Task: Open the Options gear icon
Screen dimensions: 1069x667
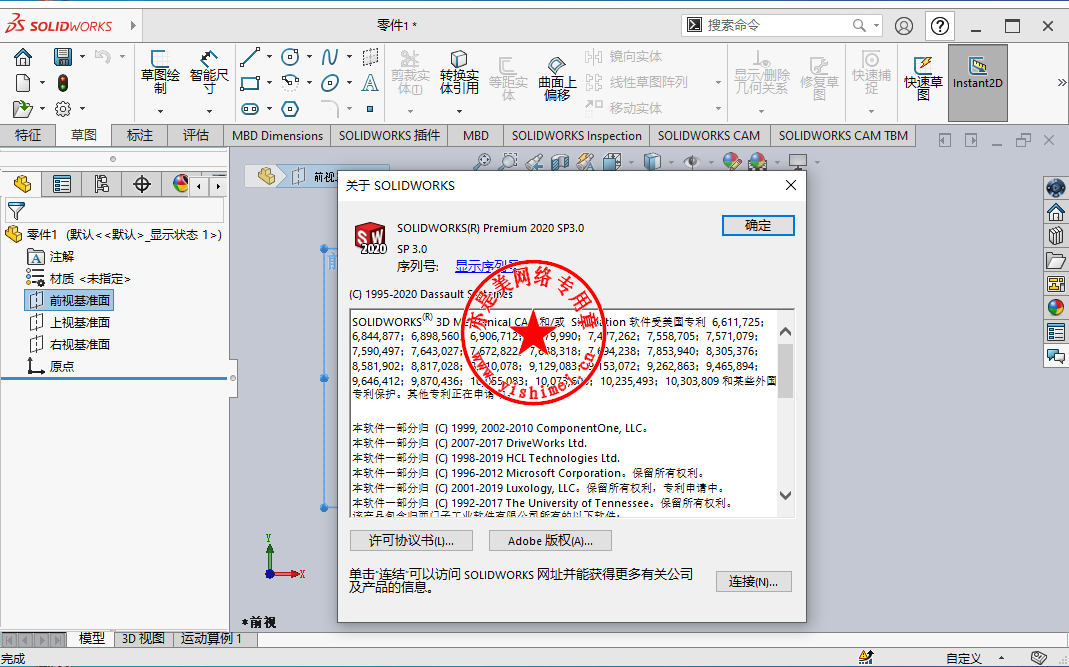Action: coord(63,108)
